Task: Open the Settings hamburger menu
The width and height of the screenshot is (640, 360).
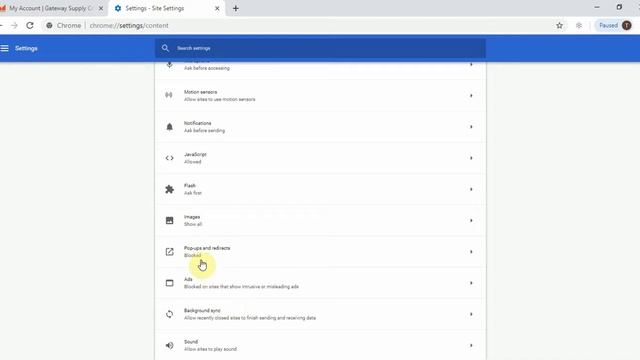Action: (4, 48)
